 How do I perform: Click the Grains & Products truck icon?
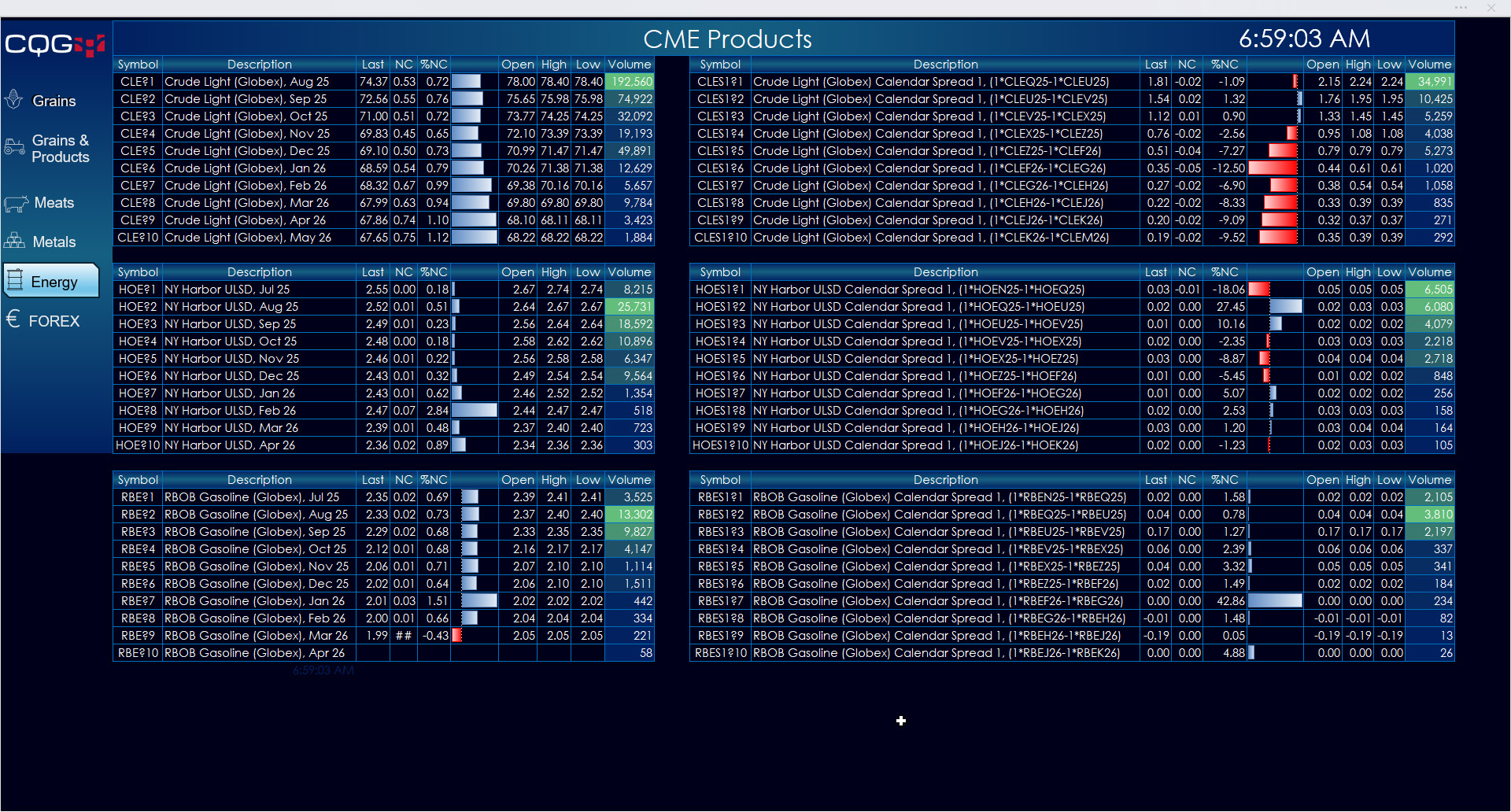(14, 147)
